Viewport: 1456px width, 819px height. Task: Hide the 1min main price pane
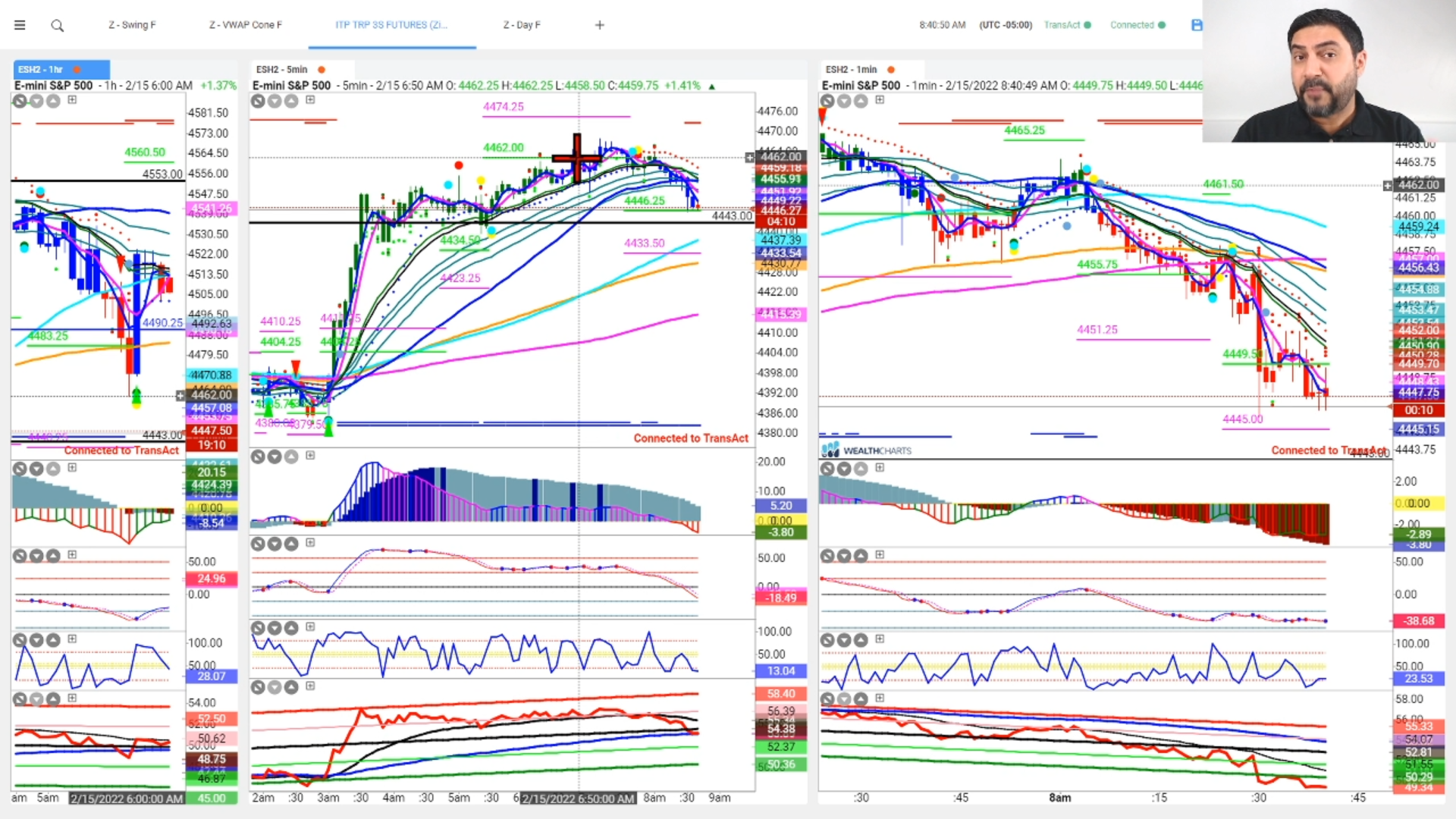pyautogui.click(x=827, y=101)
